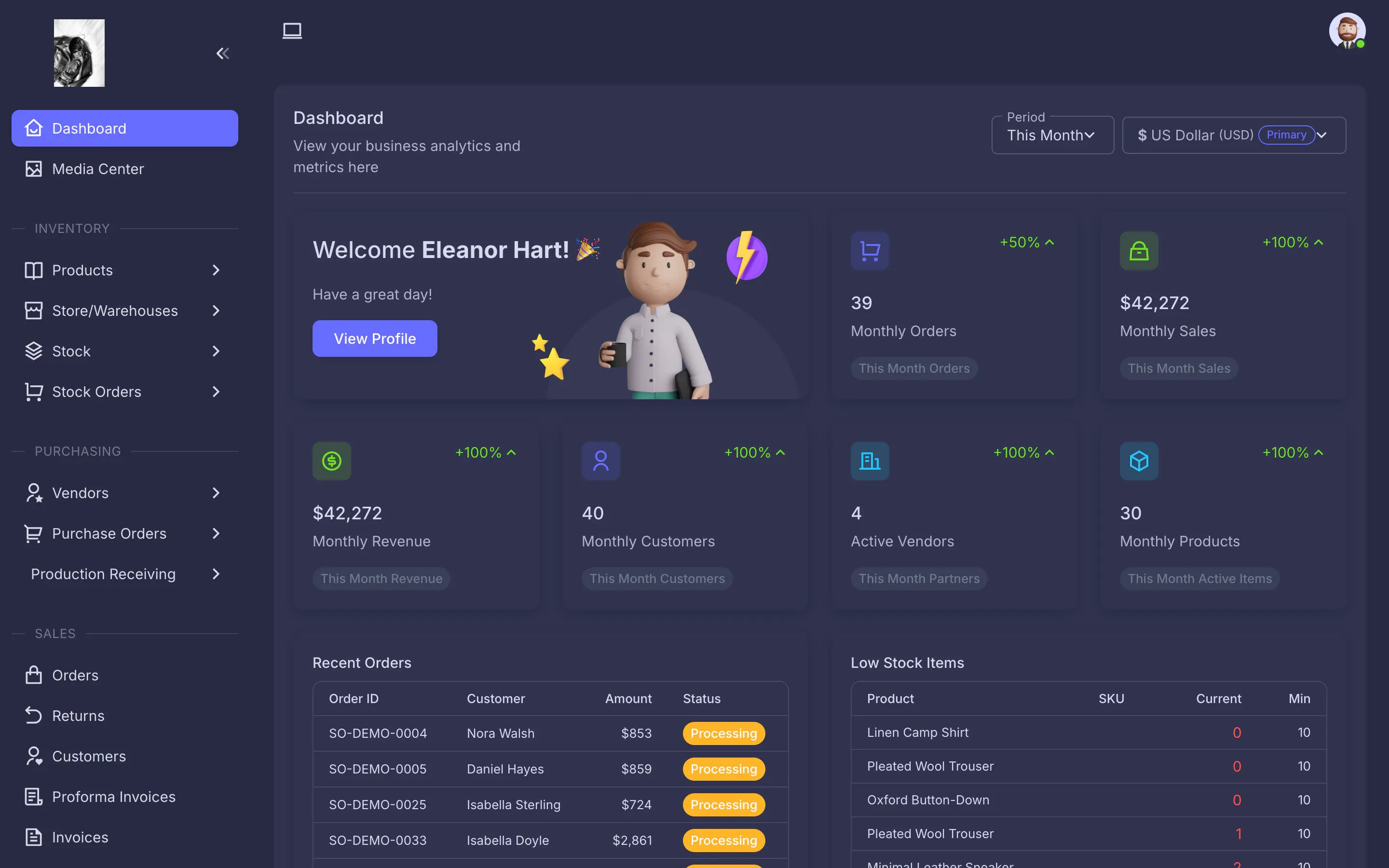
Task: Expand the Products submenu chevron
Action: (216, 270)
